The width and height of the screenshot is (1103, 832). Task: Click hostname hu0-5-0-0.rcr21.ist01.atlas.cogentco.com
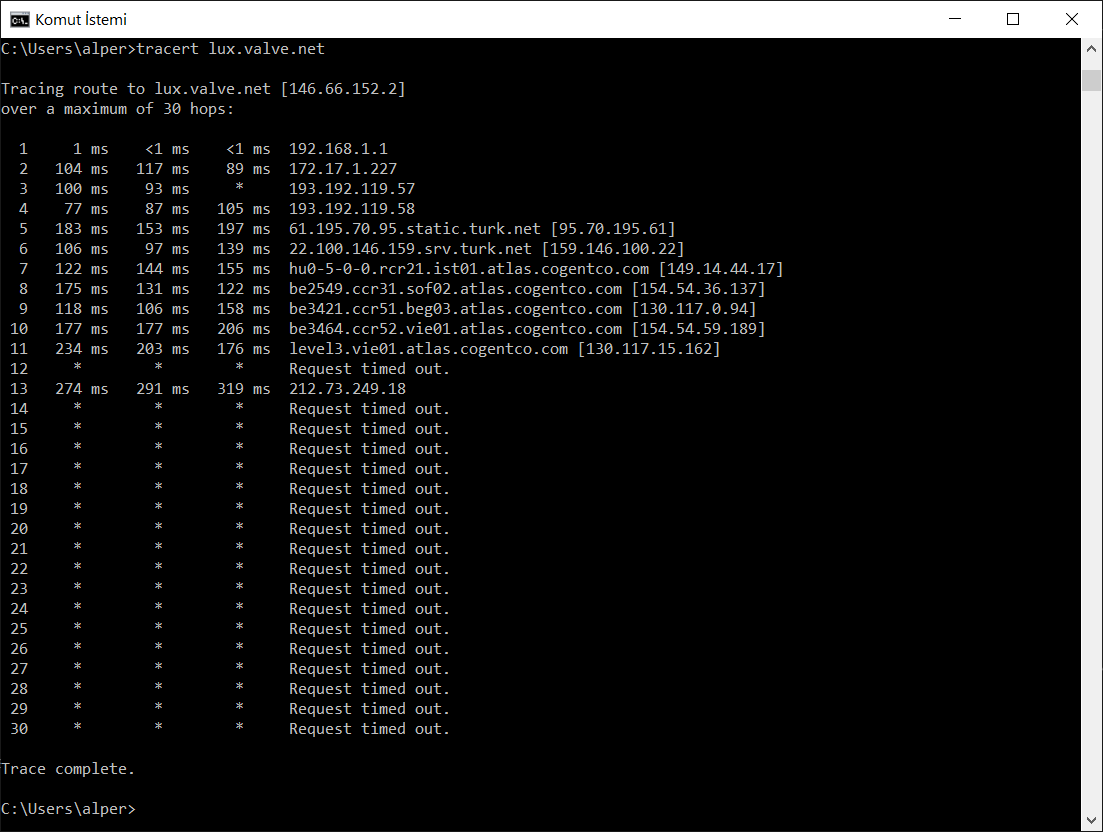click(x=469, y=269)
